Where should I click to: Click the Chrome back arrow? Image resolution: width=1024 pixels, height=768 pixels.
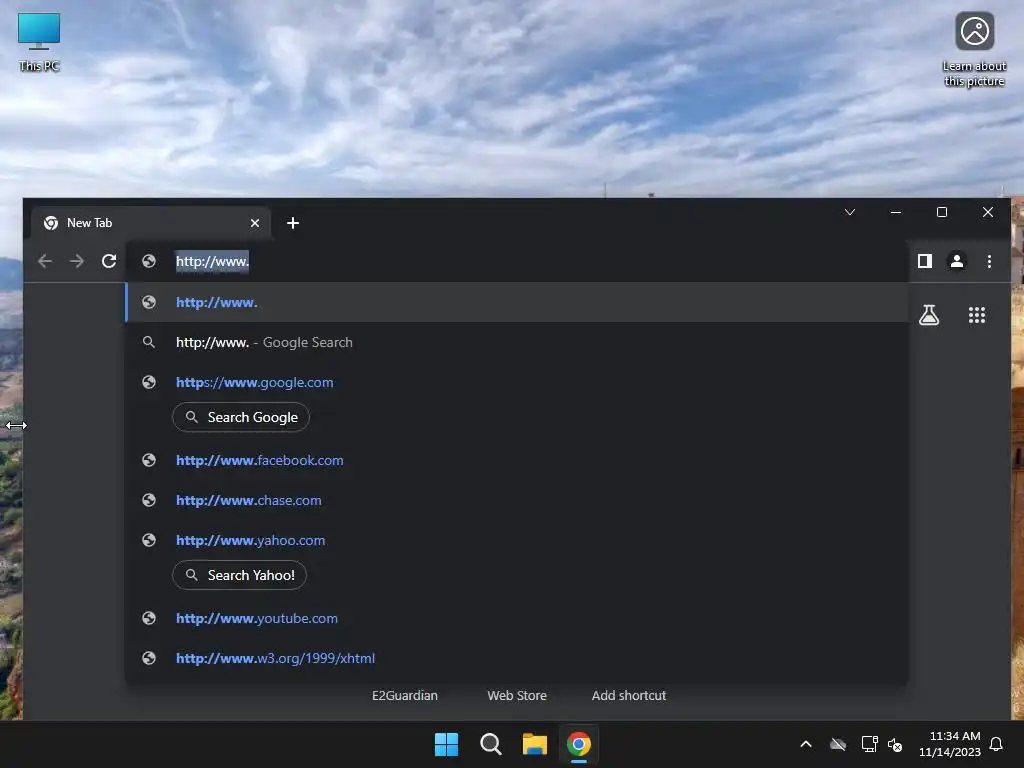pos(45,261)
